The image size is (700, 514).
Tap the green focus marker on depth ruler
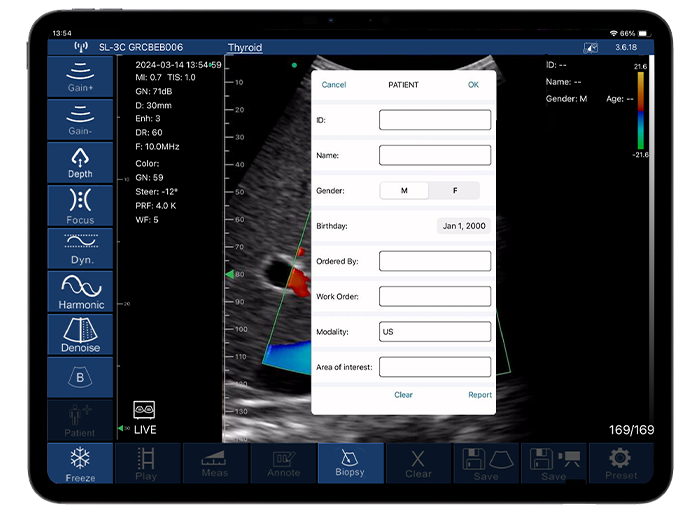(229, 274)
